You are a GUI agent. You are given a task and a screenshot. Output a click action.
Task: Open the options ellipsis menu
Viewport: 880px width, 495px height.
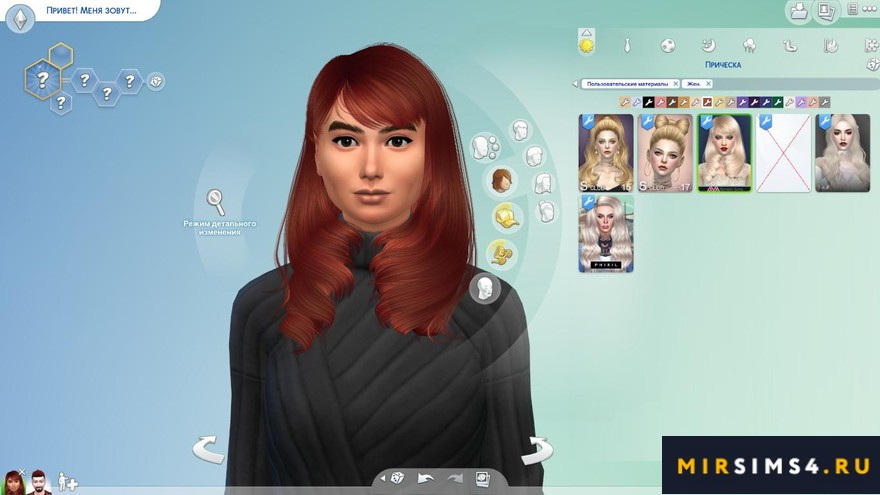coord(870,10)
